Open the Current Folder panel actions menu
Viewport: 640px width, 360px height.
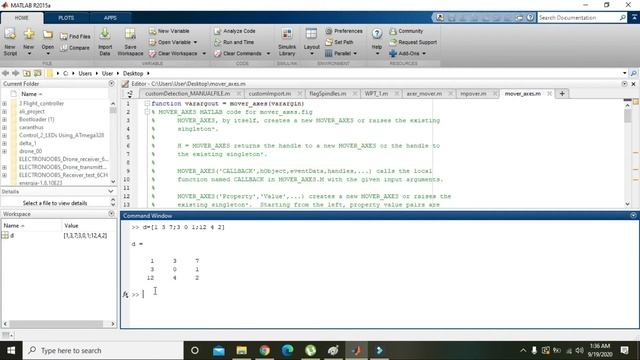pos(111,84)
